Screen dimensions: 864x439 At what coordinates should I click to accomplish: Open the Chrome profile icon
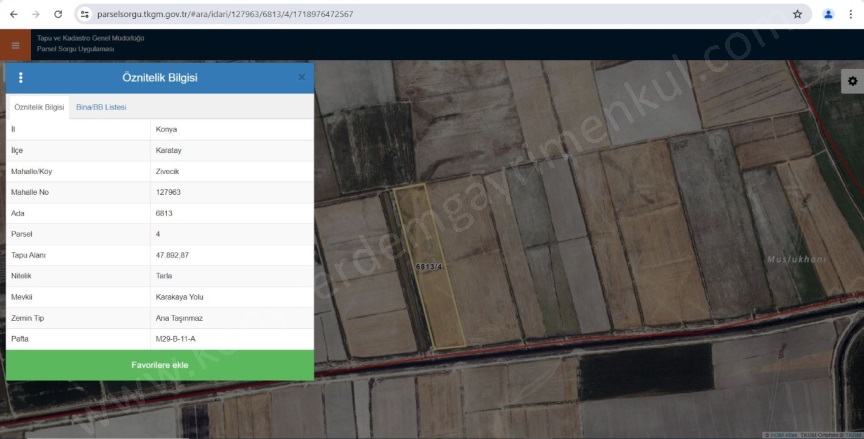[828, 15]
